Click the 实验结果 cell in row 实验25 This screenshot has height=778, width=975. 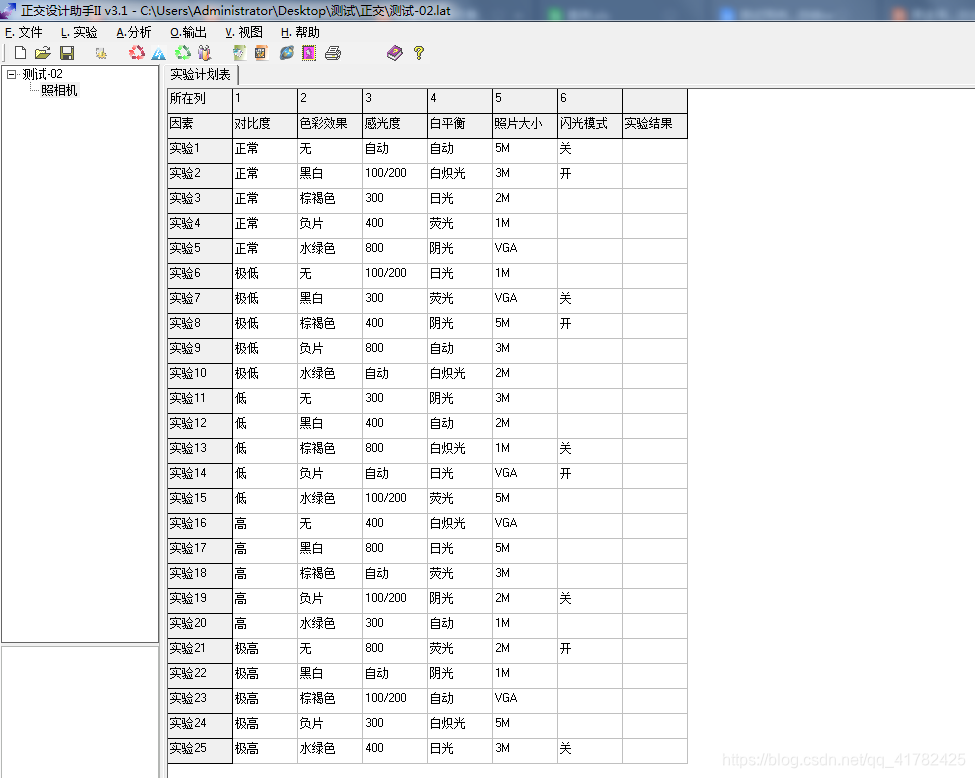click(x=655, y=750)
